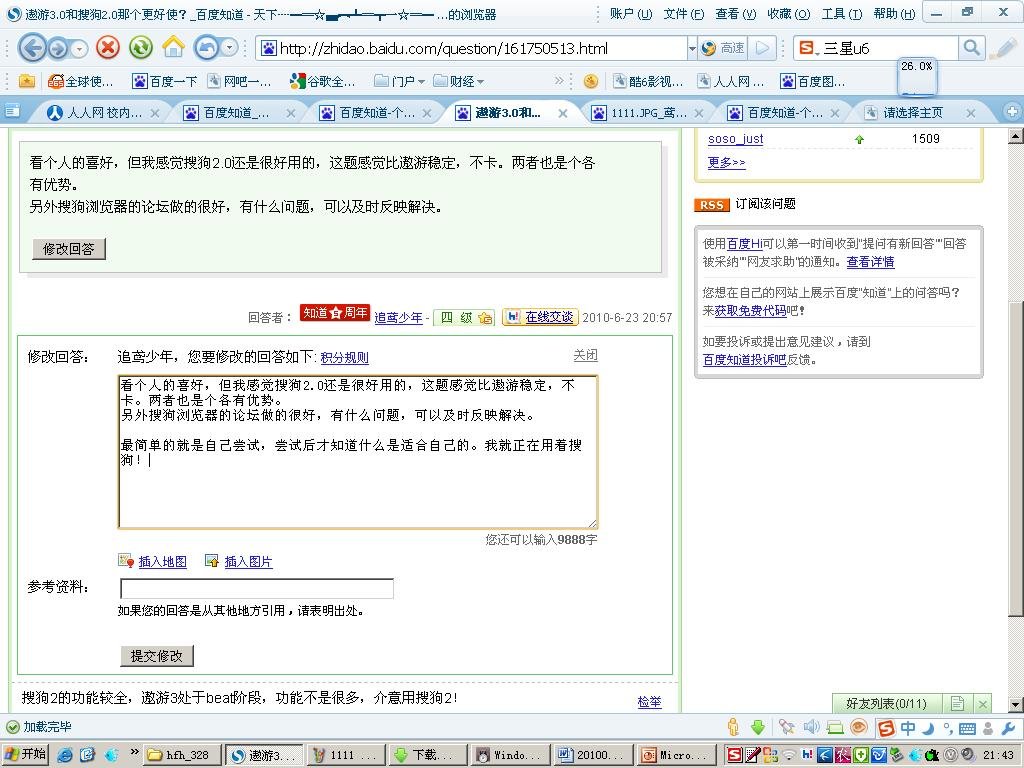Image resolution: width=1024 pixels, height=768 pixels.
Task: Go to the home page icon
Action: 173,48
